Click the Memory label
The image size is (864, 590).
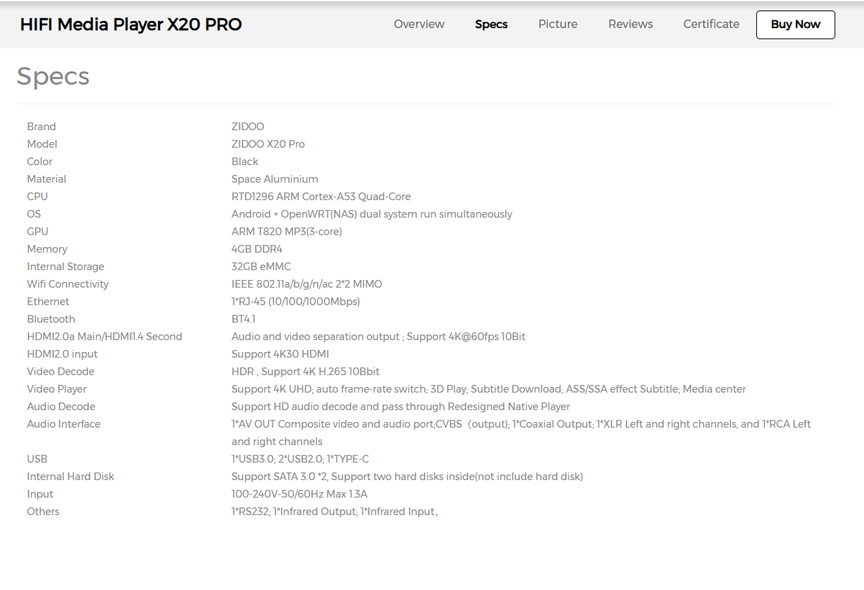[x=47, y=249]
